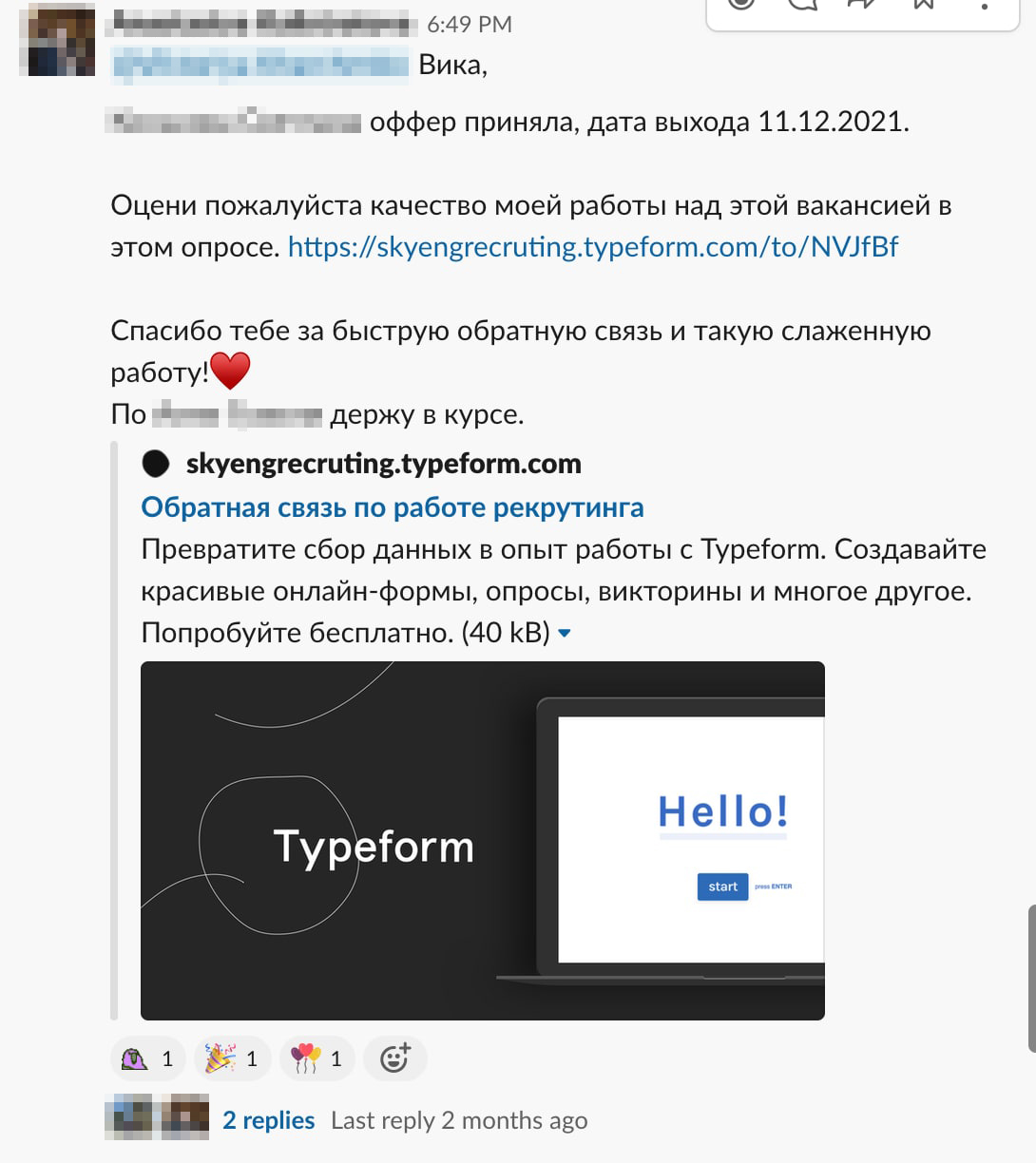Open the more actions dots in the message toolbar
1036x1163 pixels.
click(x=986, y=5)
